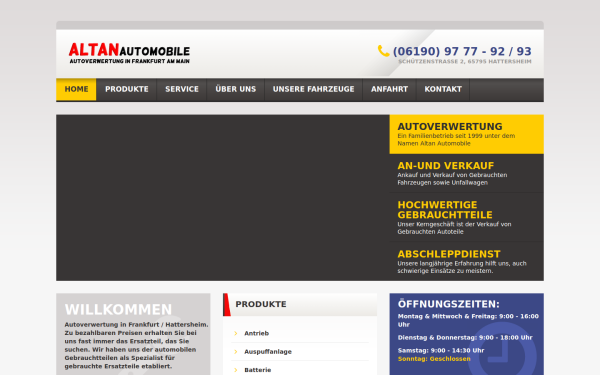600x375 pixels.
Task: Click the Altan Automobile logo
Action: pyautogui.click(x=129, y=53)
